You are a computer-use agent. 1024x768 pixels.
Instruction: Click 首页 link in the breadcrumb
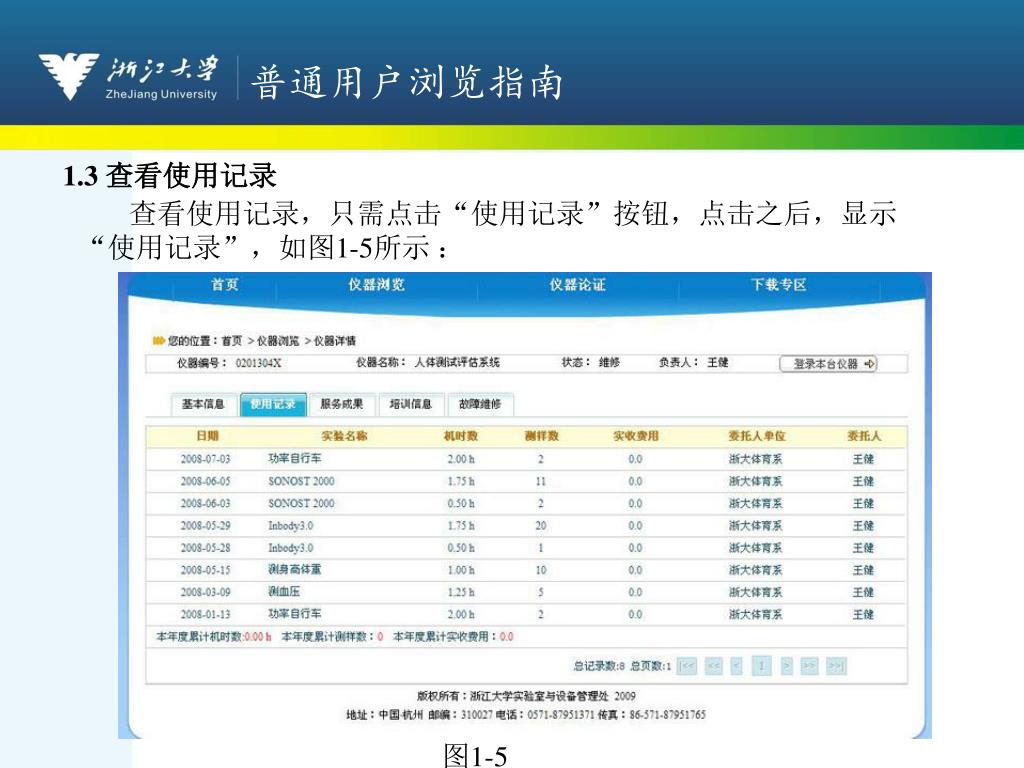coord(232,341)
